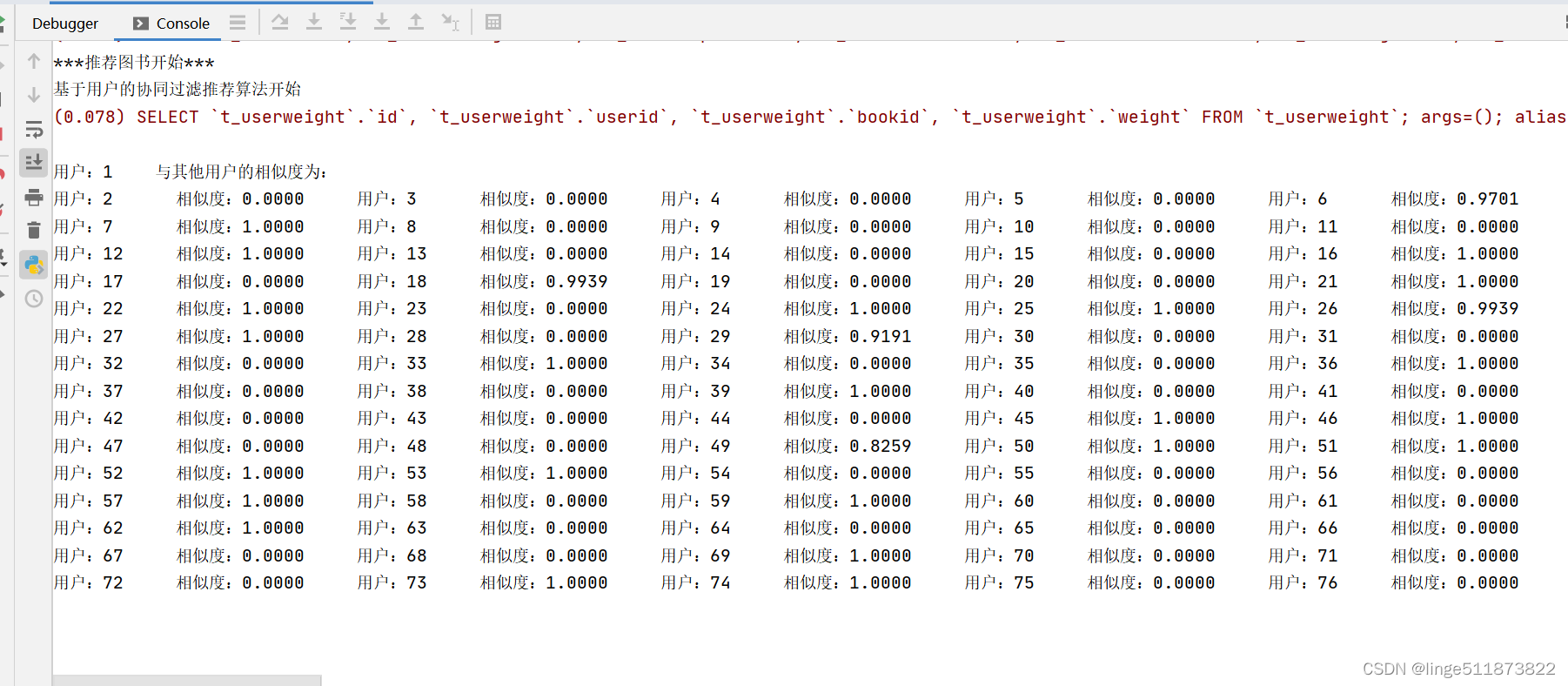Click the text '与其他用户的相似度为:'
The image size is (1568, 686).
[x=242, y=172]
